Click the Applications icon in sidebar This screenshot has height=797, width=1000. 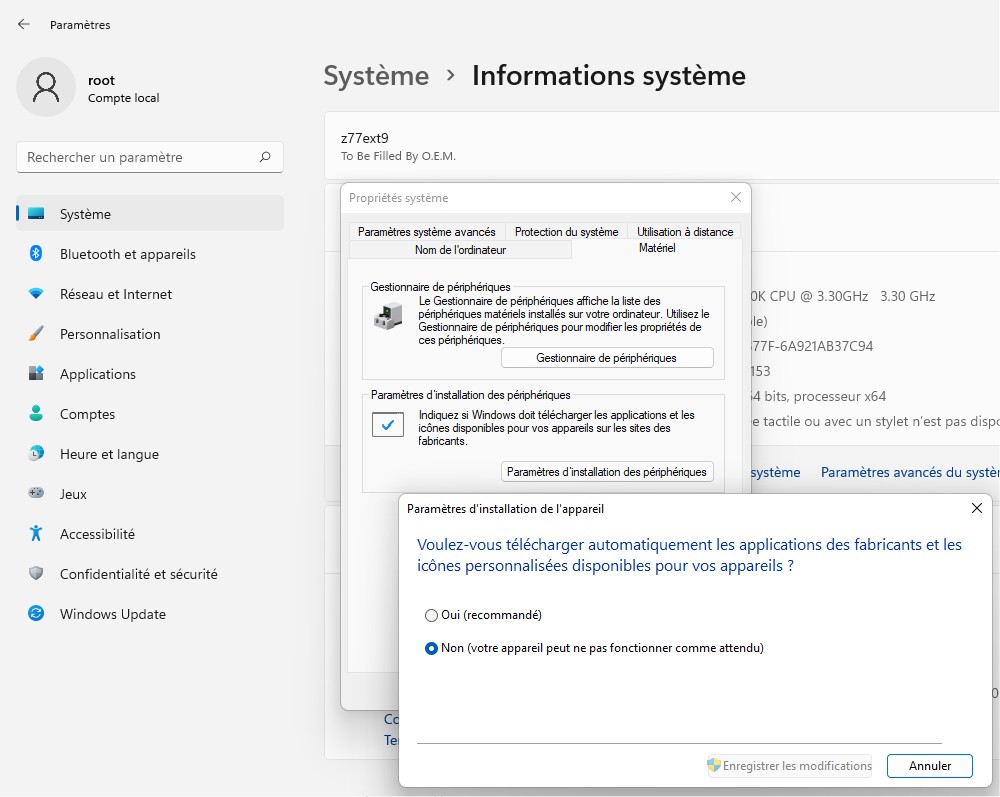36,374
